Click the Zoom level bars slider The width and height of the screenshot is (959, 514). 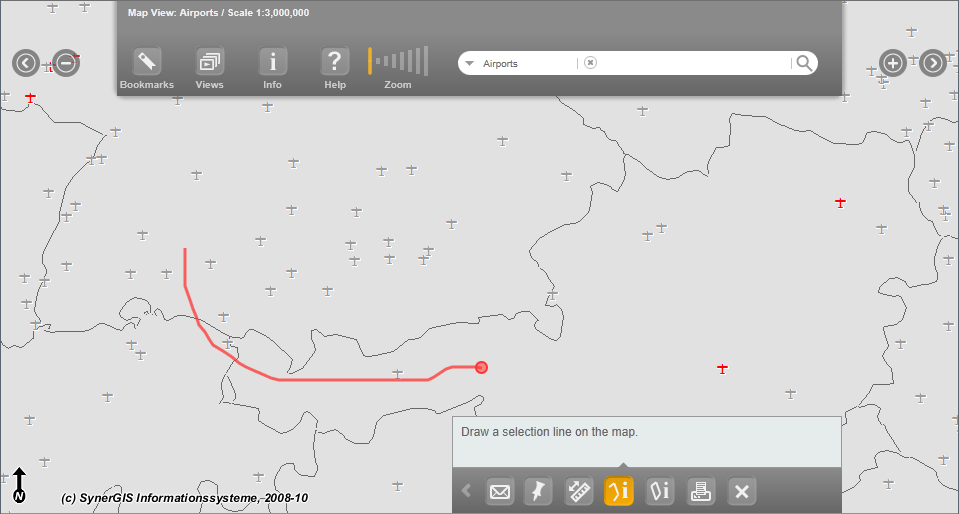tap(399, 61)
